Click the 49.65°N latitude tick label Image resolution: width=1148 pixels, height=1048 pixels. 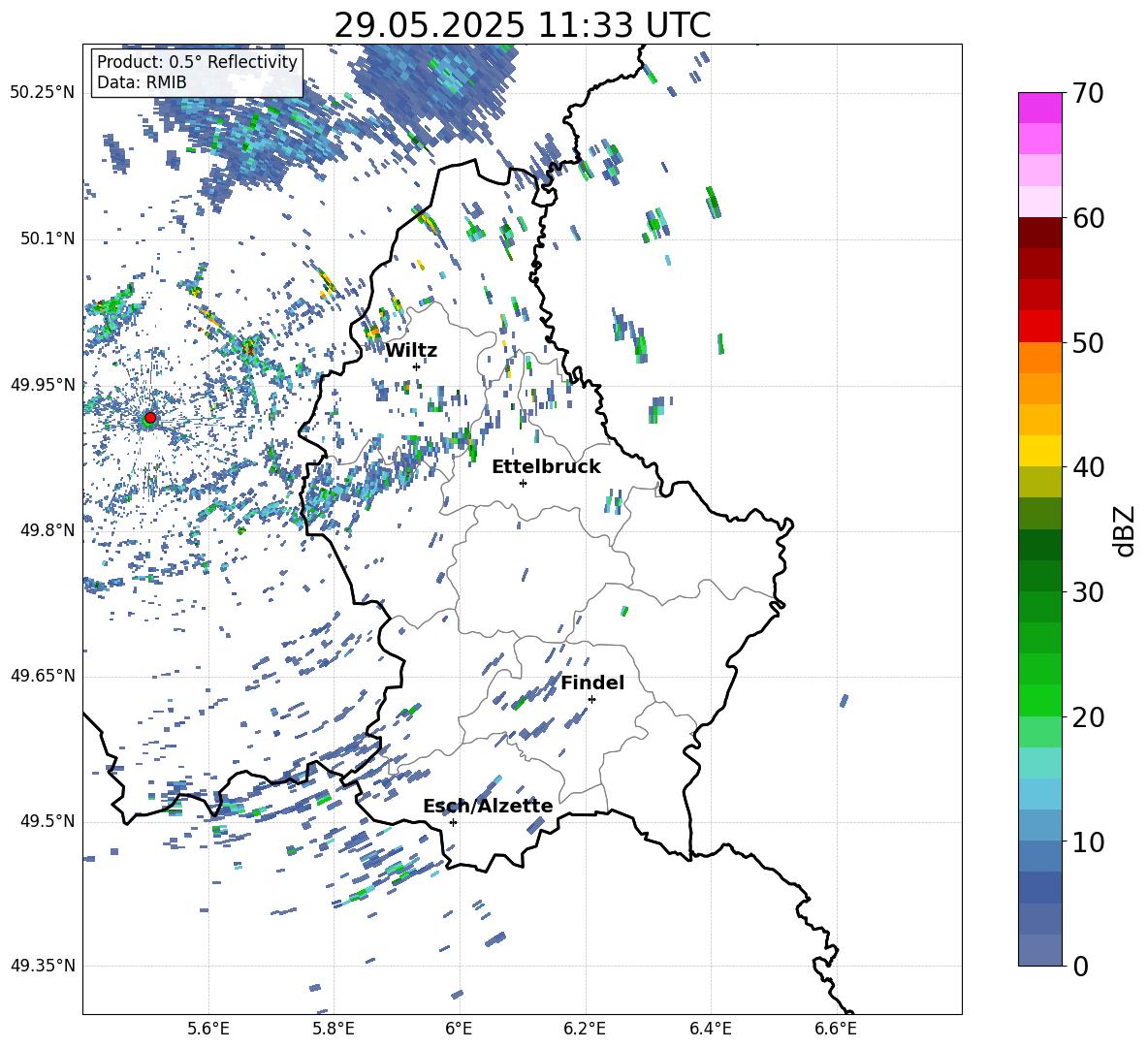coord(43,677)
